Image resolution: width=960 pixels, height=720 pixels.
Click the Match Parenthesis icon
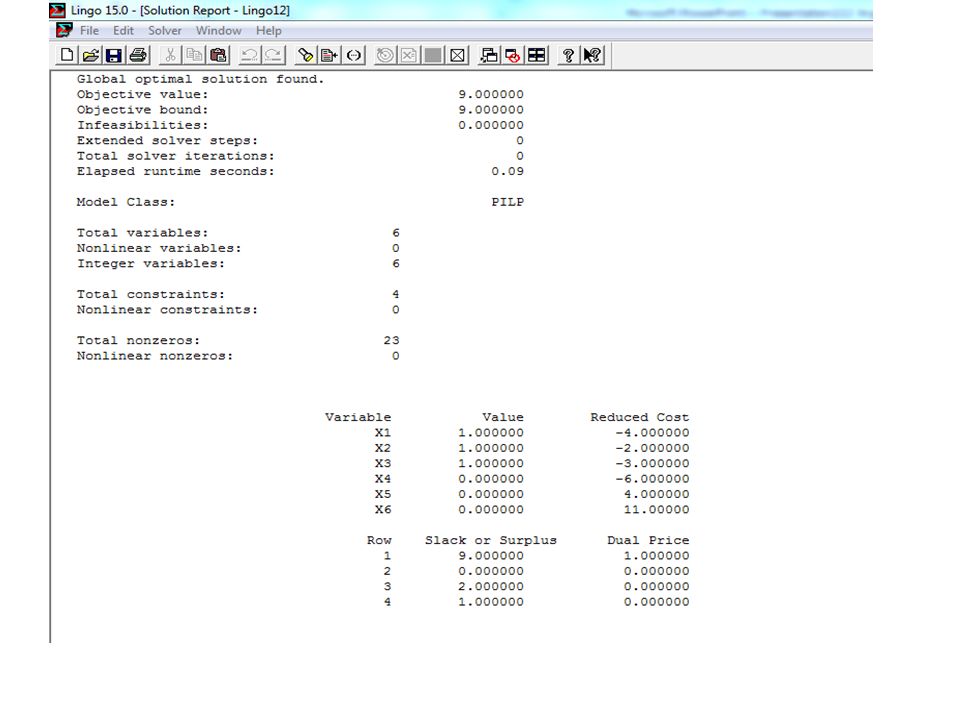coord(353,56)
